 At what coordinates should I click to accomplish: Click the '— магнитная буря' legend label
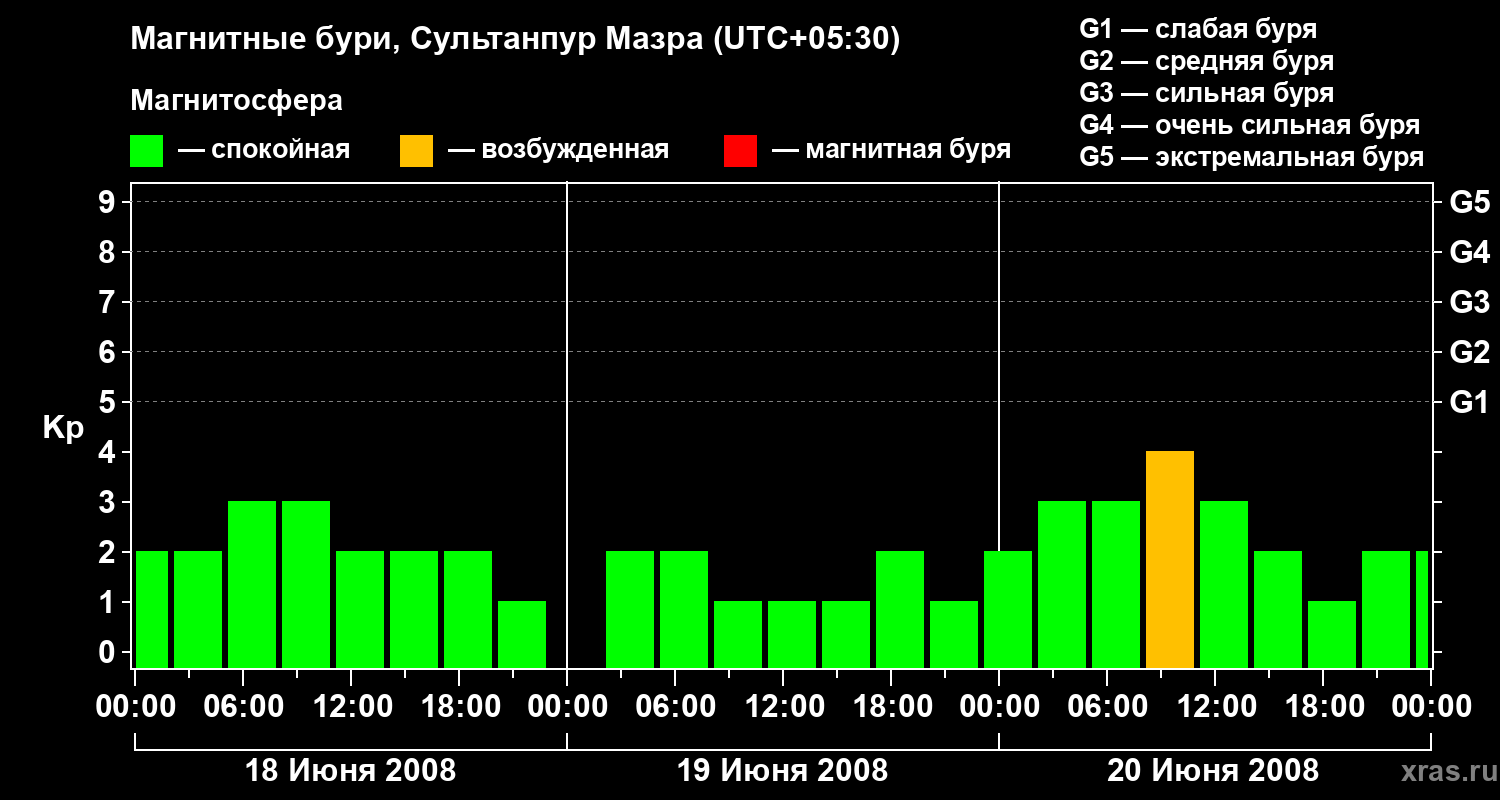892,151
